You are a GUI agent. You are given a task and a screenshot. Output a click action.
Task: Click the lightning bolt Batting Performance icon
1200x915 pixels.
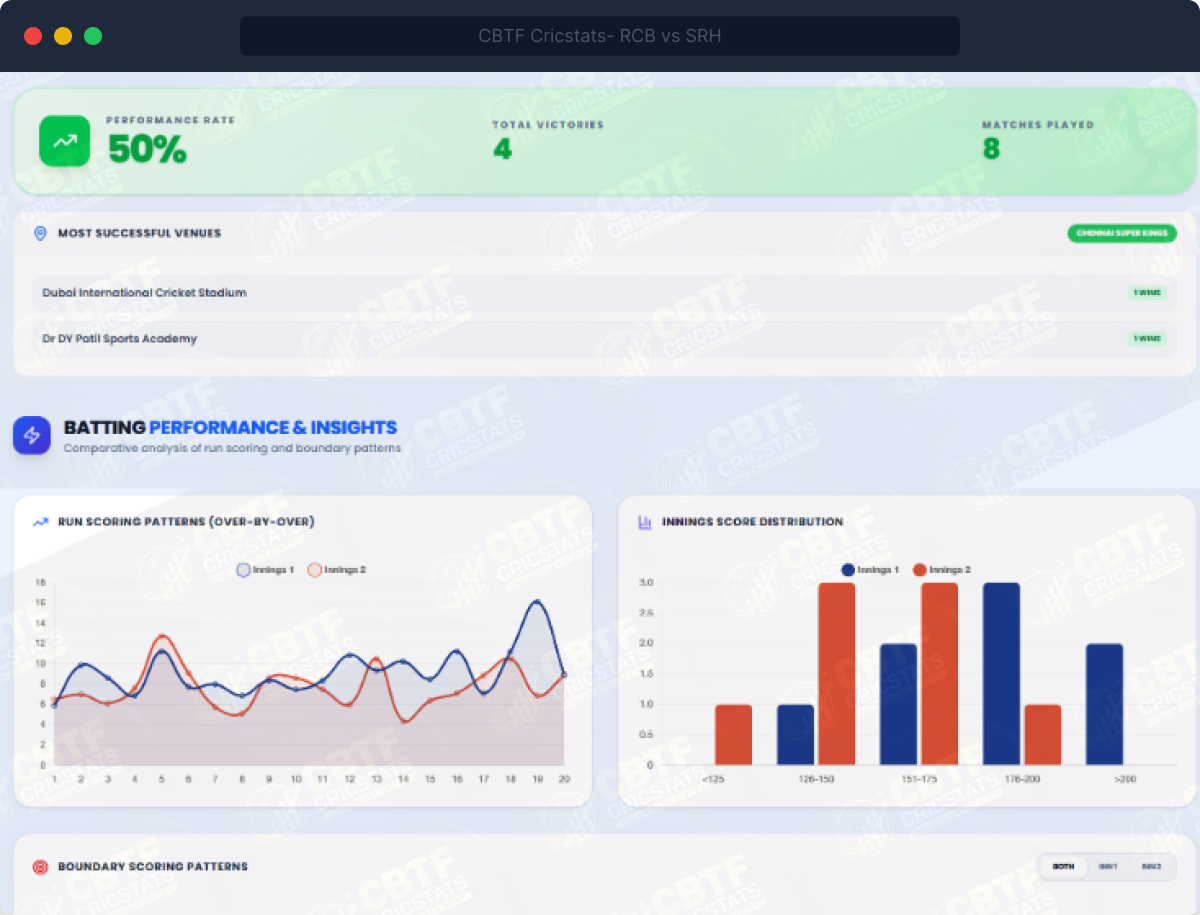(31, 436)
